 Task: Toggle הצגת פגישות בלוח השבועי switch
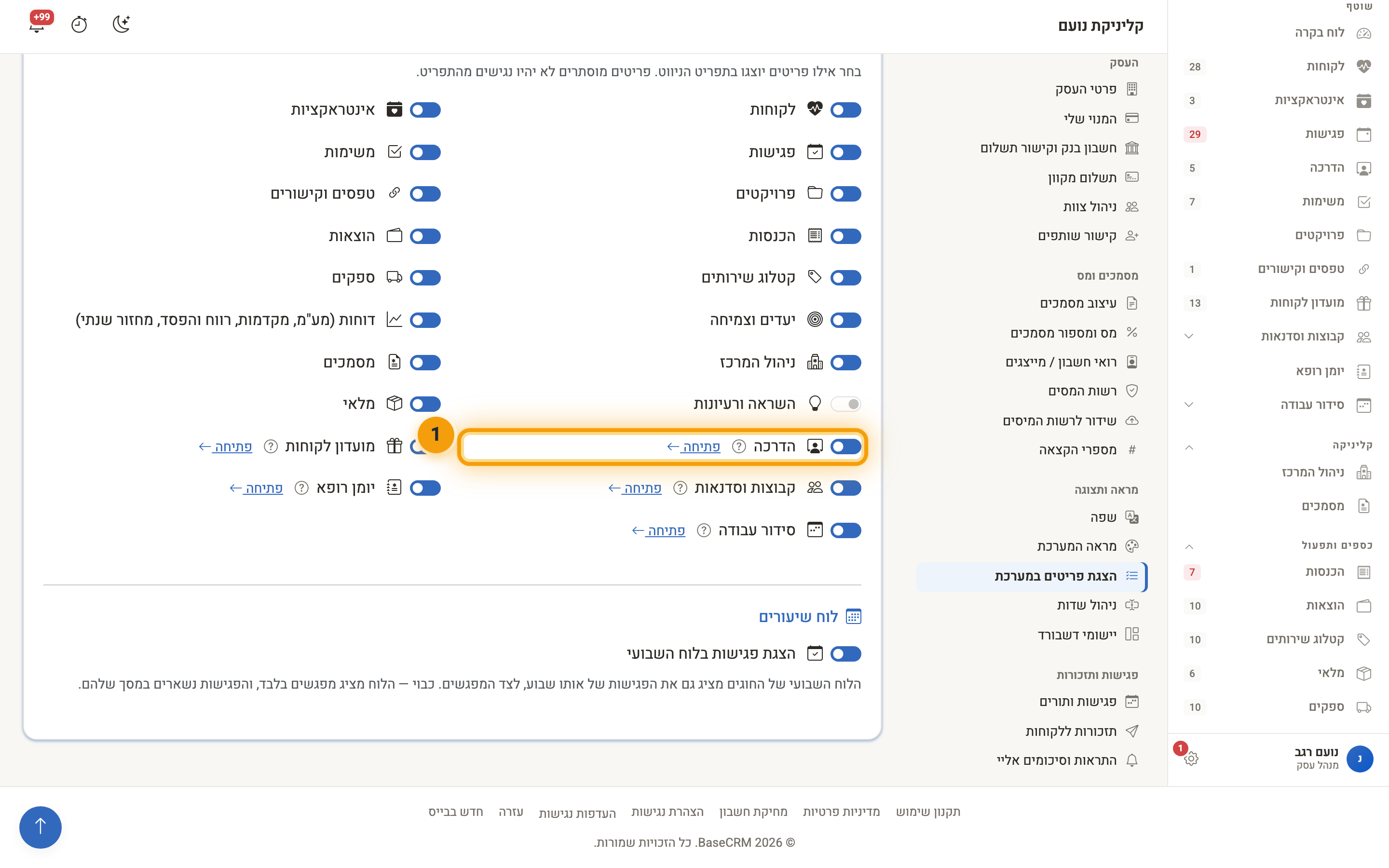[x=845, y=653]
